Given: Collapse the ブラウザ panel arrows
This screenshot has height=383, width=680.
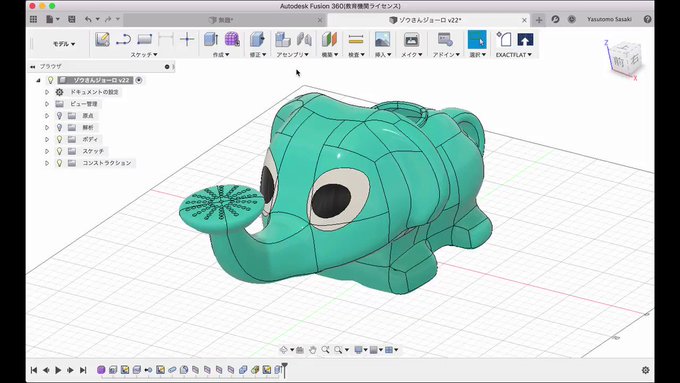Looking at the screenshot, I should pyautogui.click(x=33, y=67).
